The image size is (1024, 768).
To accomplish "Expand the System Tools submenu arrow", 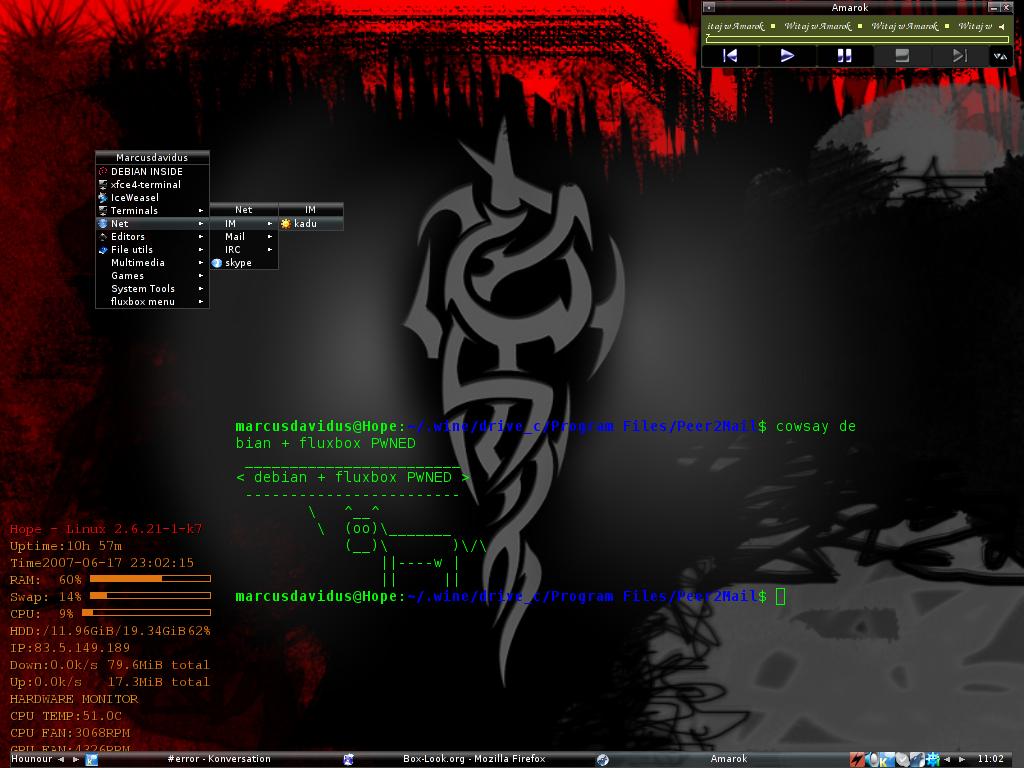I will click(x=201, y=289).
